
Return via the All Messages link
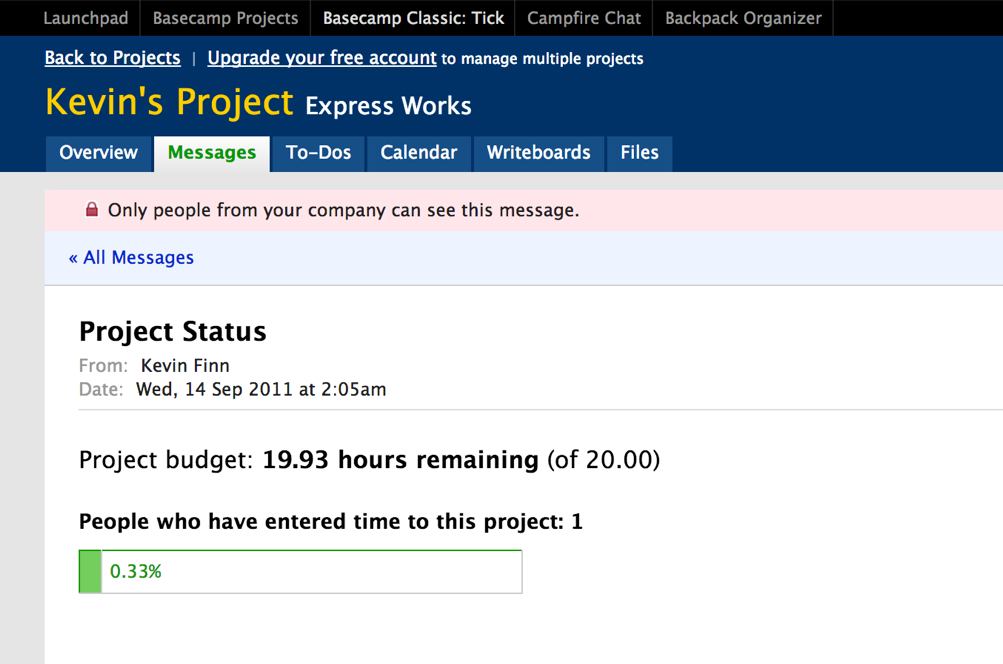[x=131, y=257]
